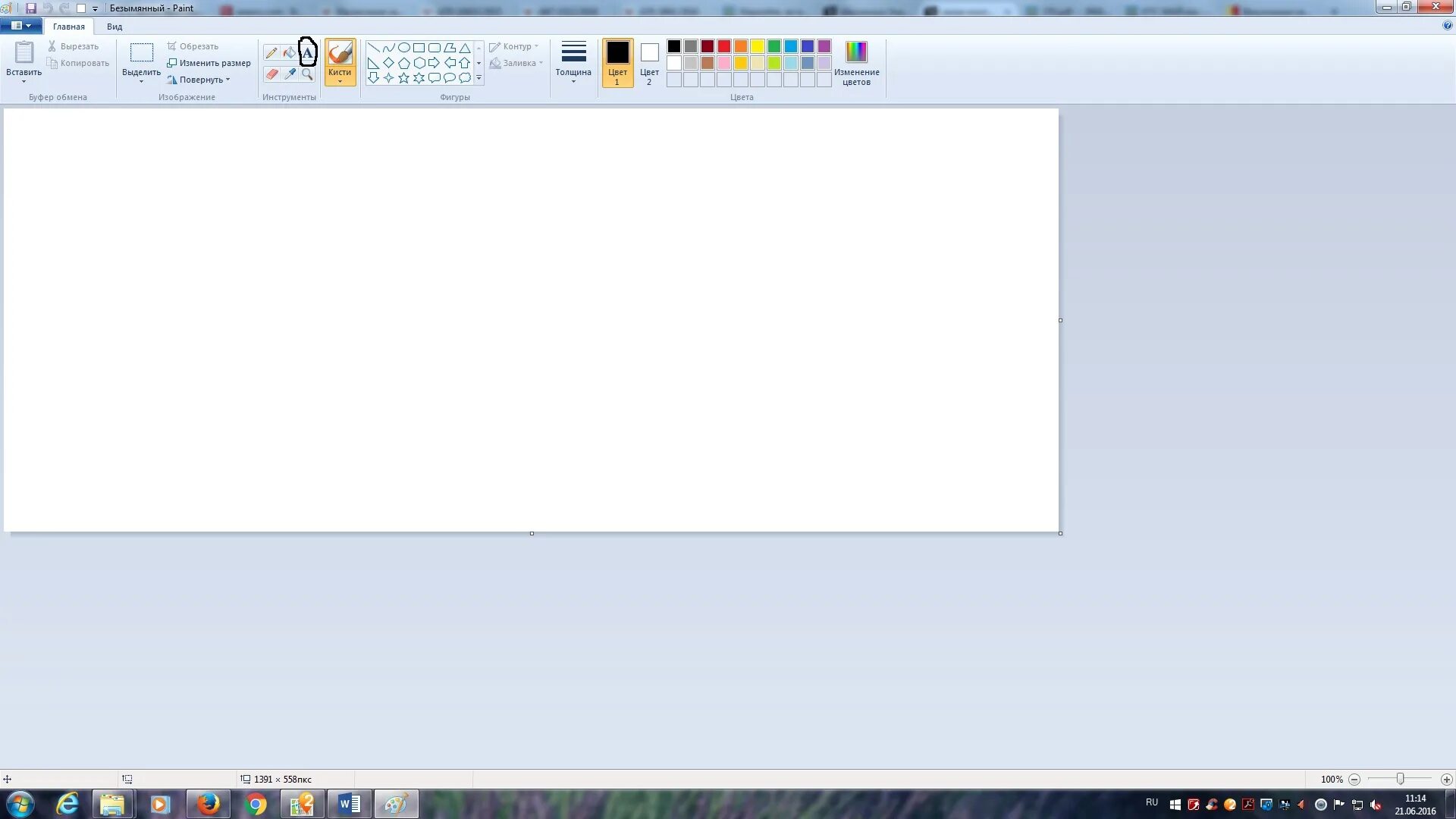Select the Color picker eyedropper tool
This screenshot has height=819, width=1456.
[x=289, y=74]
